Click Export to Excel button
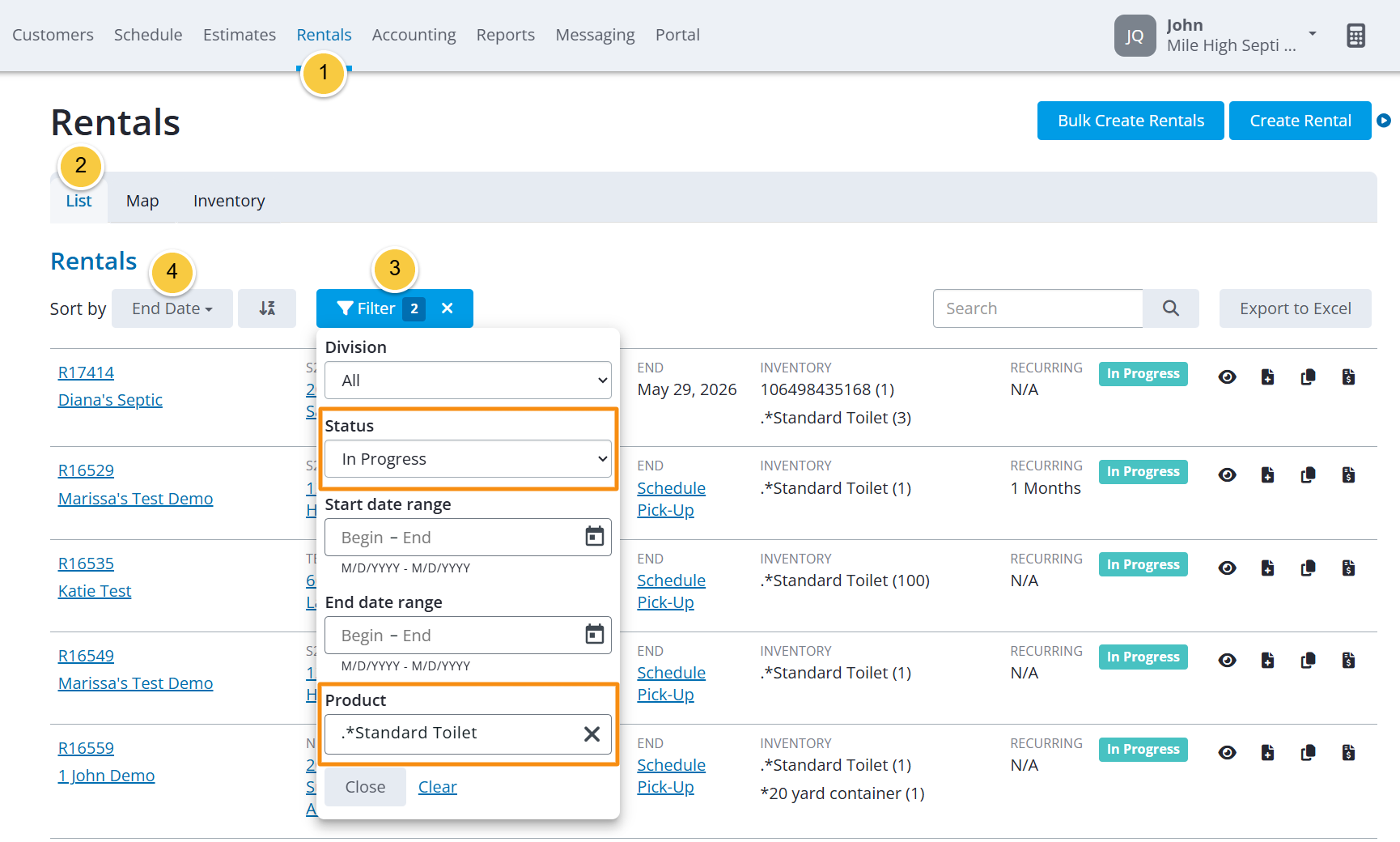The width and height of the screenshot is (1400, 842). point(1296,308)
